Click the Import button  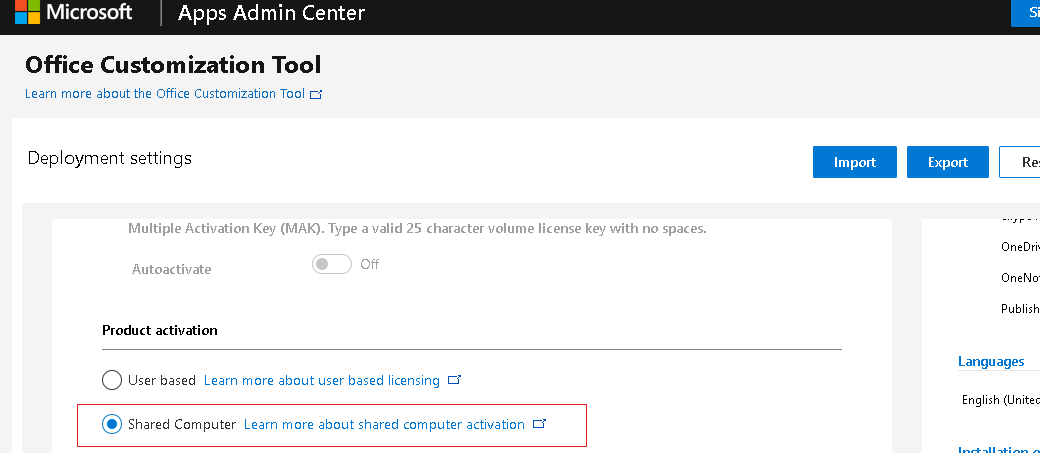[855, 162]
